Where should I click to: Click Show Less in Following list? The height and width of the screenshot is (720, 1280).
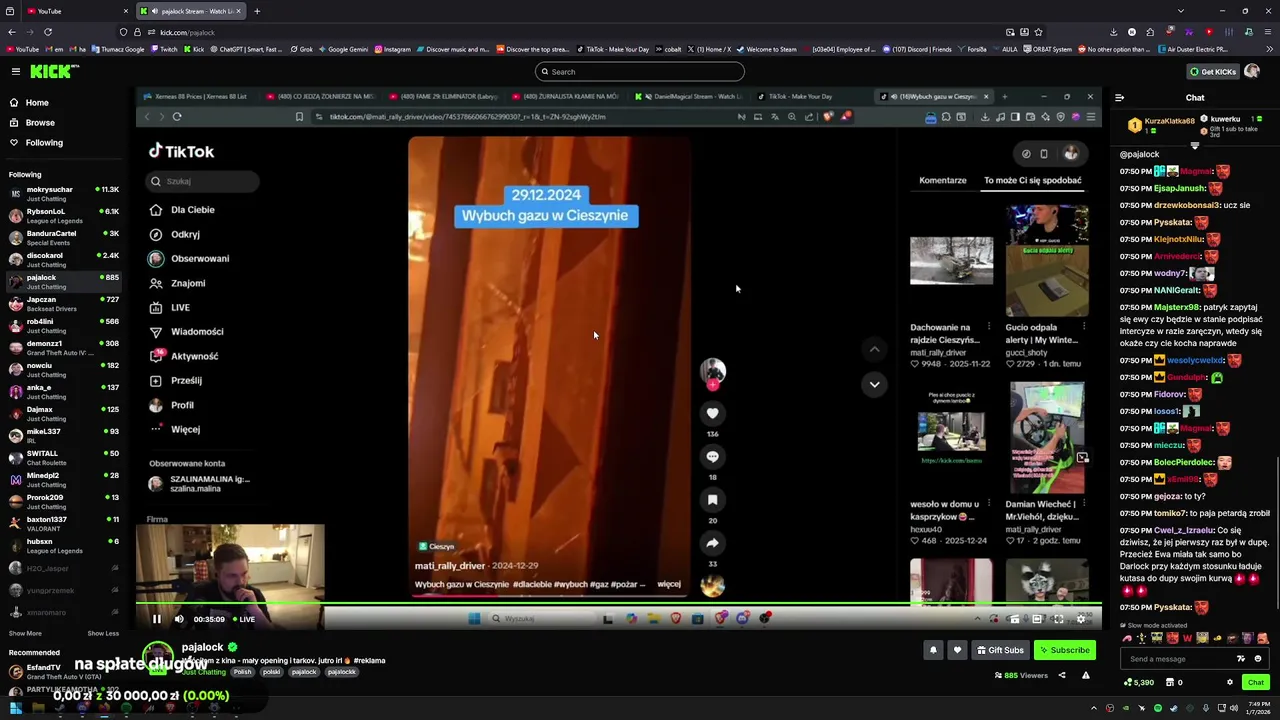click(x=103, y=633)
